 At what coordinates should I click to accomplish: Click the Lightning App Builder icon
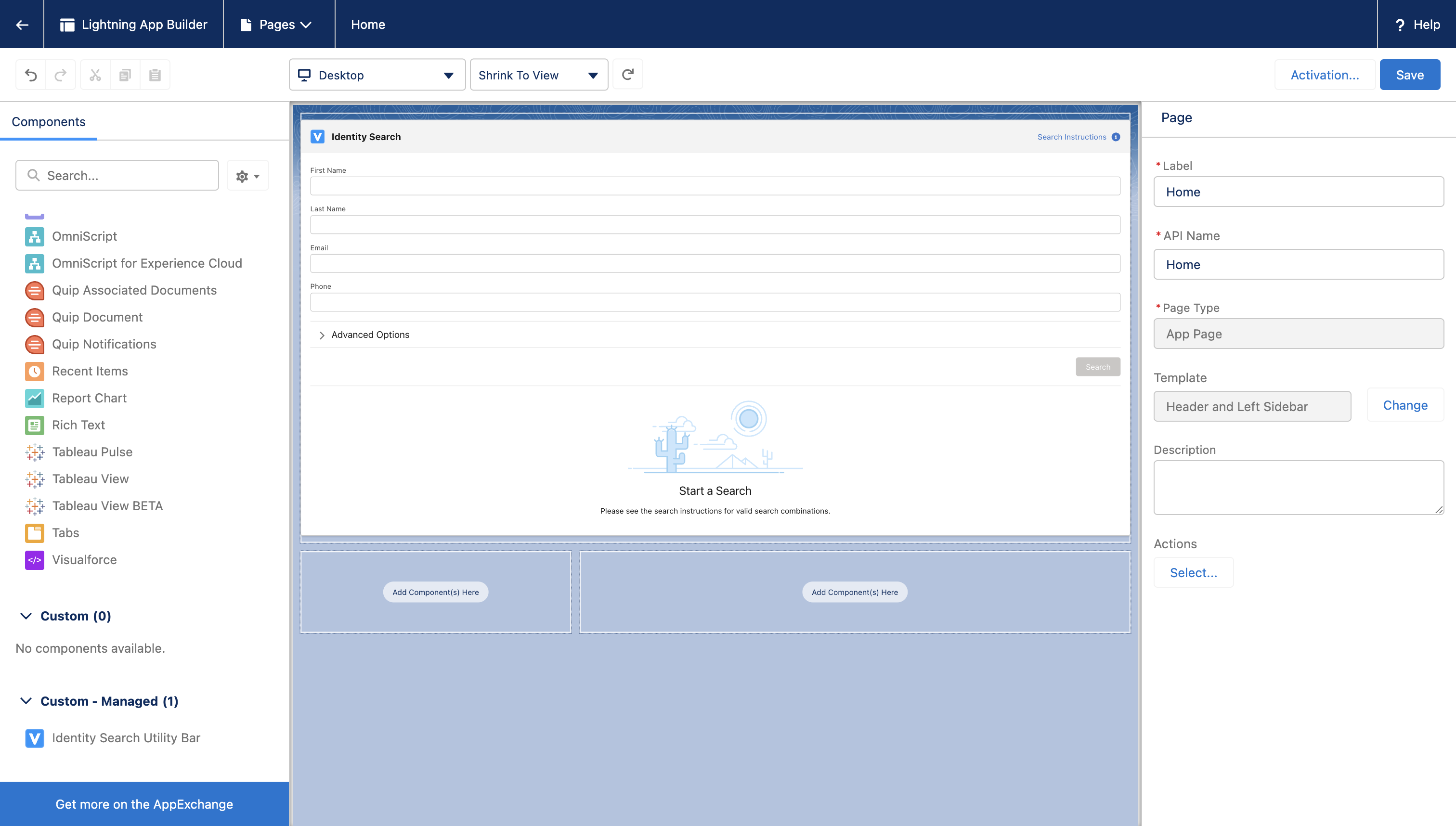[67, 25]
